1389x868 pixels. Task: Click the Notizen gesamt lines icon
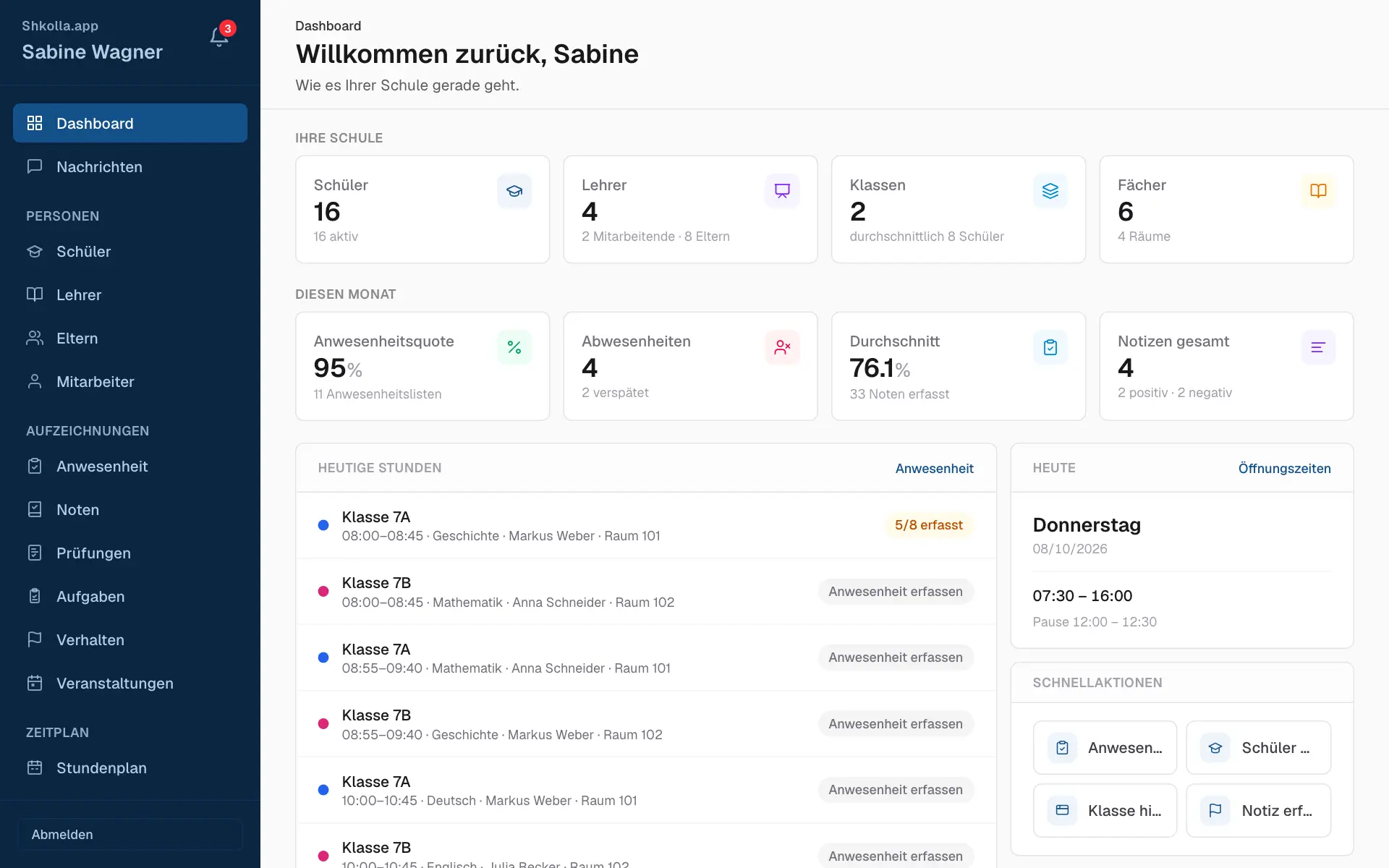(1318, 347)
